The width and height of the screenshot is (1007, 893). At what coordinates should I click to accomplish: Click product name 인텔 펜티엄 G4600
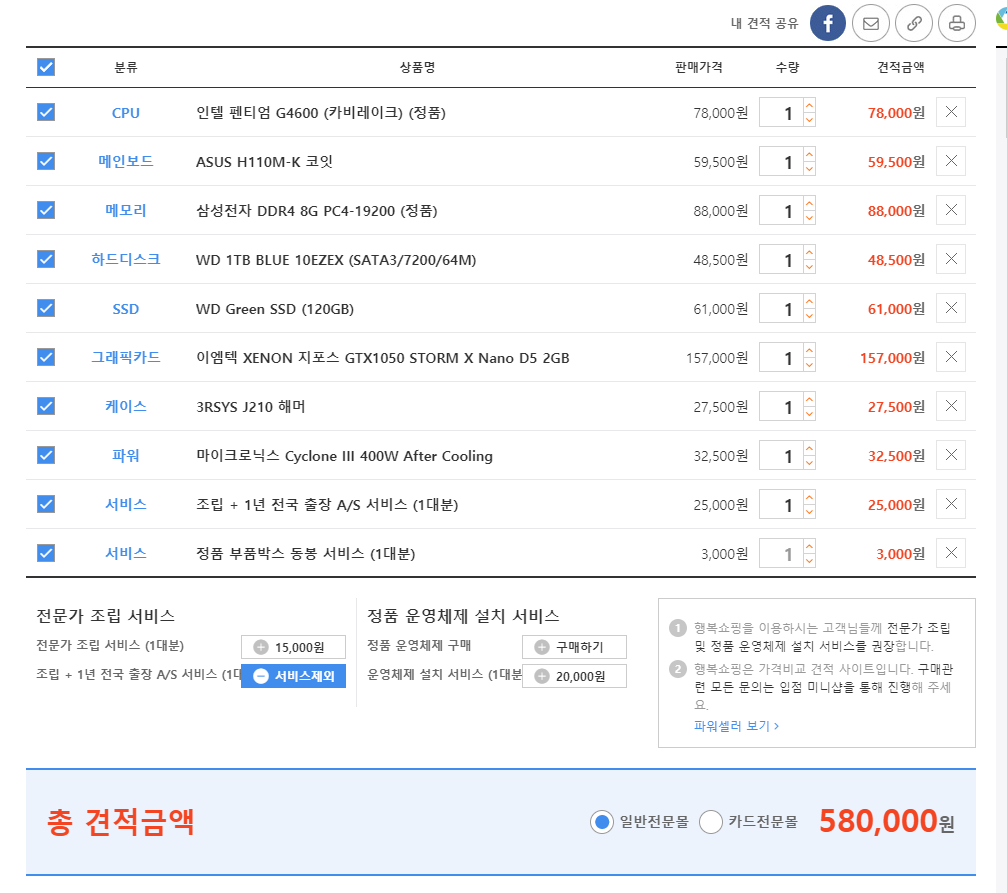[320, 113]
